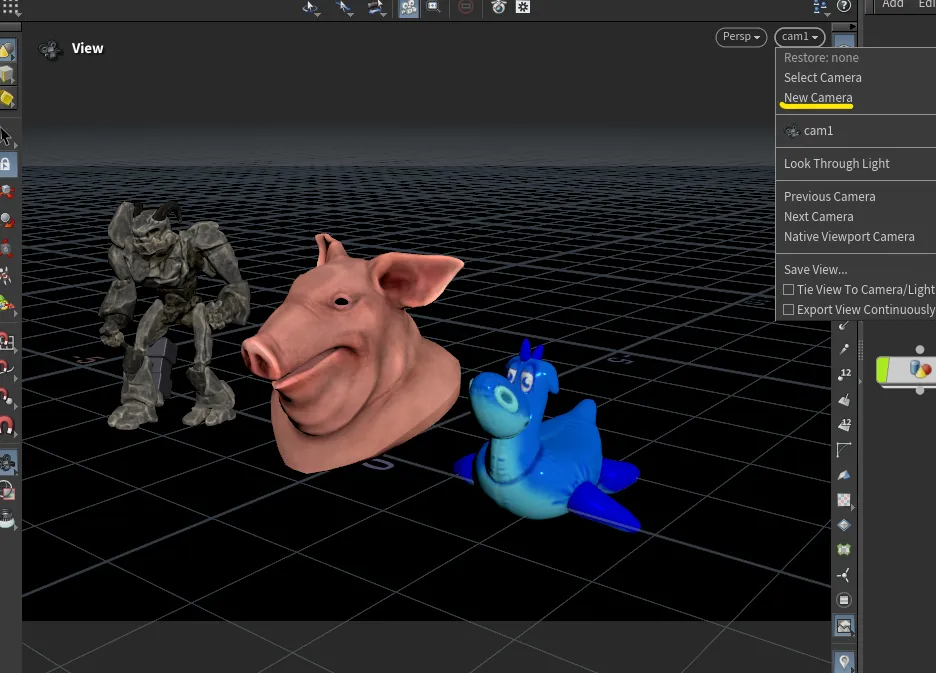936x673 pixels.
Task: Select the Scale tool icon
Action: pos(6,248)
